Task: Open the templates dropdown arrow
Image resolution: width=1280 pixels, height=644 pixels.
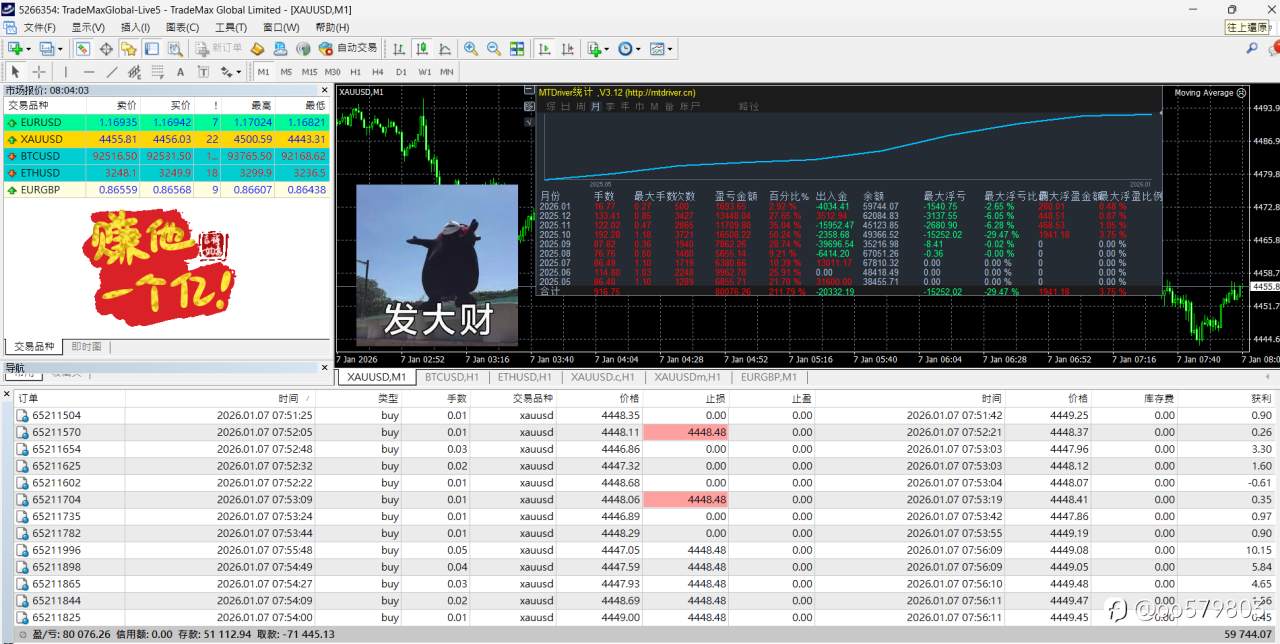Action: [x=671, y=48]
